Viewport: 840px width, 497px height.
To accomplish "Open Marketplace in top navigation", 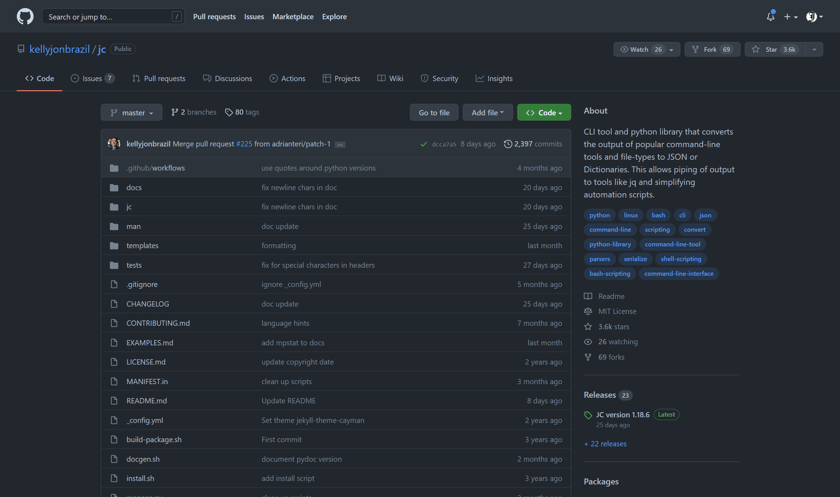I will coord(293,17).
